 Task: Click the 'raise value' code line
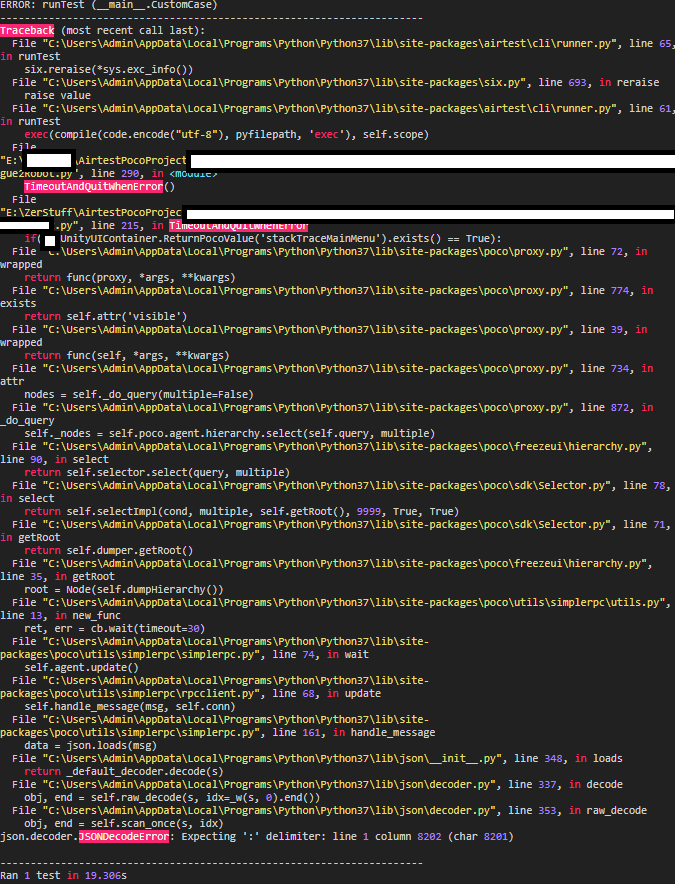coord(57,95)
